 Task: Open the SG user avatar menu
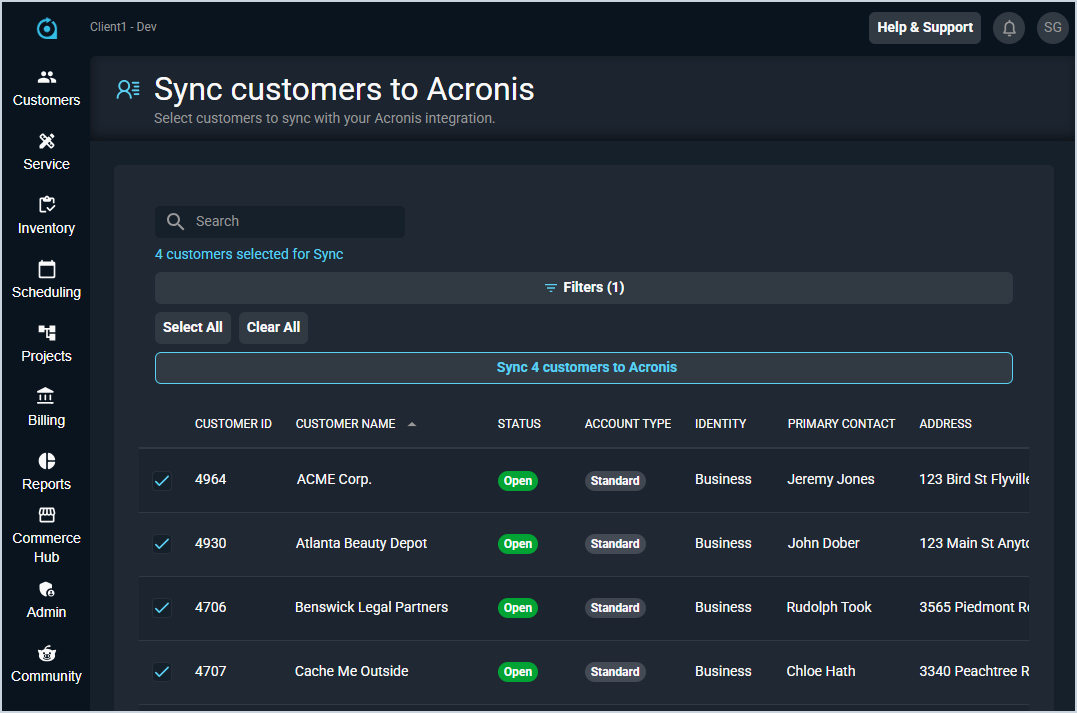1052,28
